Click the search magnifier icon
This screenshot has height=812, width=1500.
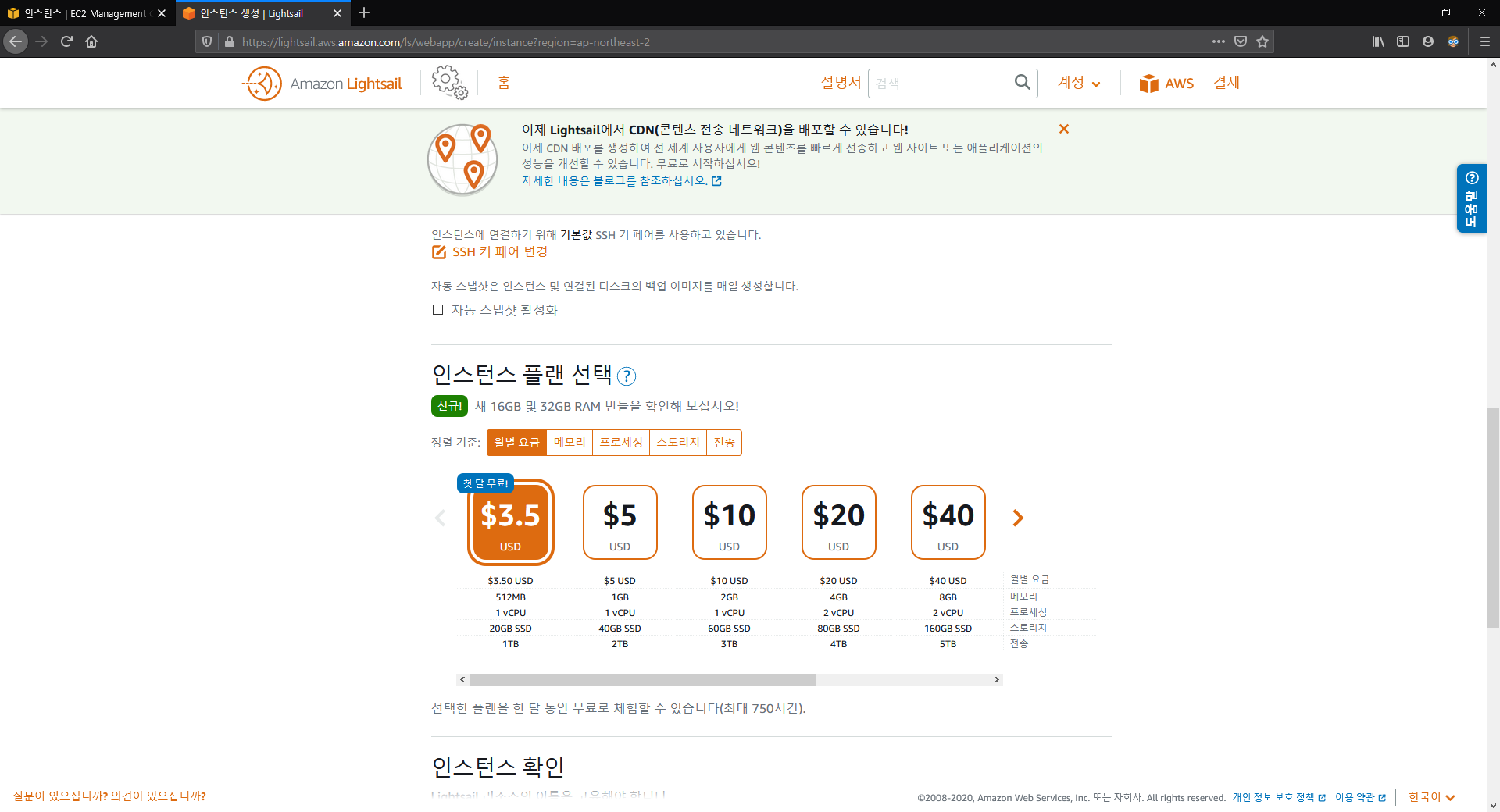pyautogui.click(x=1022, y=82)
